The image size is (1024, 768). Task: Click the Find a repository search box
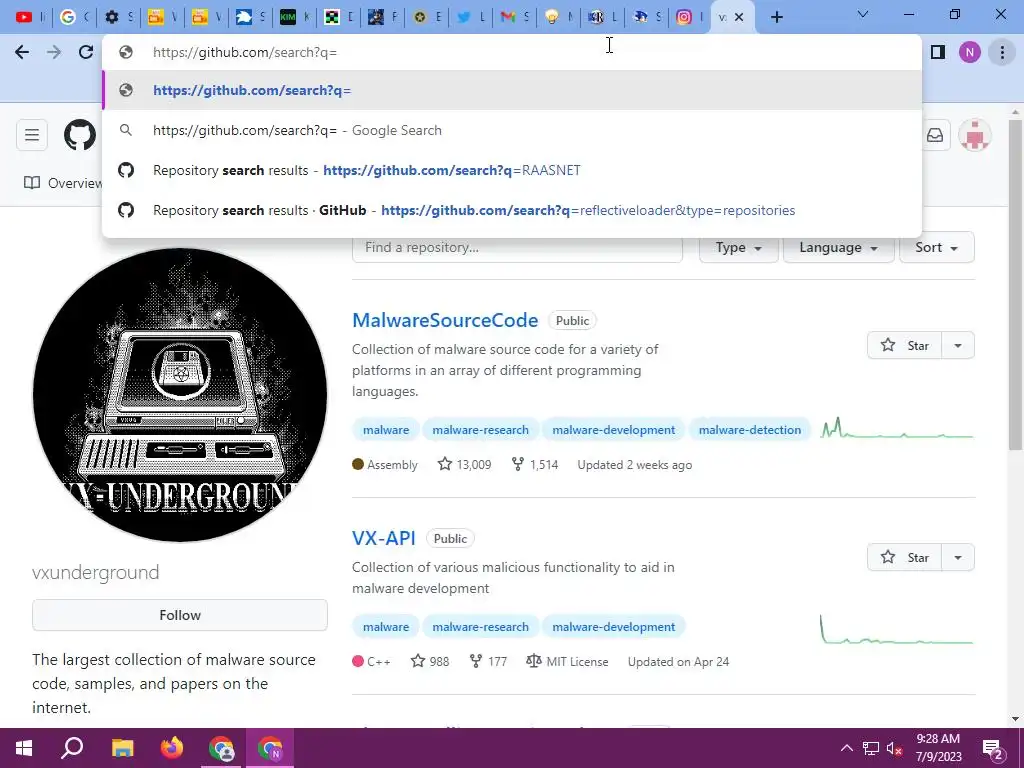pyautogui.click(x=517, y=248)
